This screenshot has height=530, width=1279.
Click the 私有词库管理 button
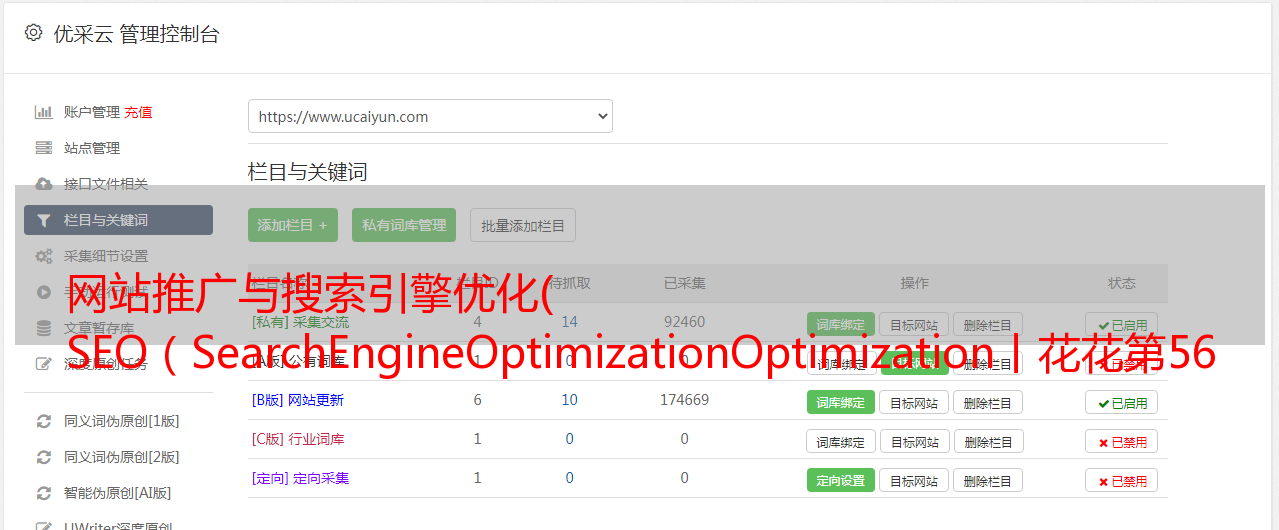pos(404,225)
